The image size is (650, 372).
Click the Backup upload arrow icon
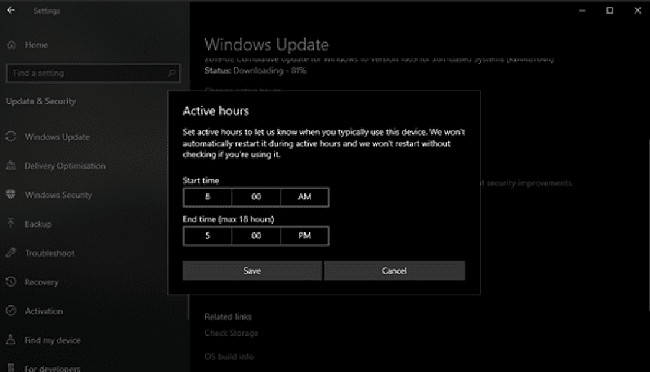click(x=11, y=224)
